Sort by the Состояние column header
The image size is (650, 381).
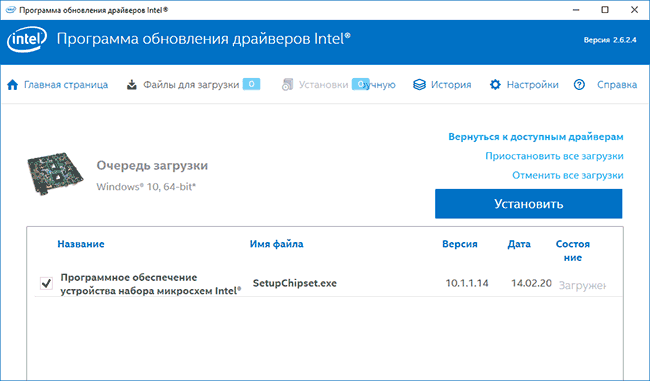pos(572,250)
